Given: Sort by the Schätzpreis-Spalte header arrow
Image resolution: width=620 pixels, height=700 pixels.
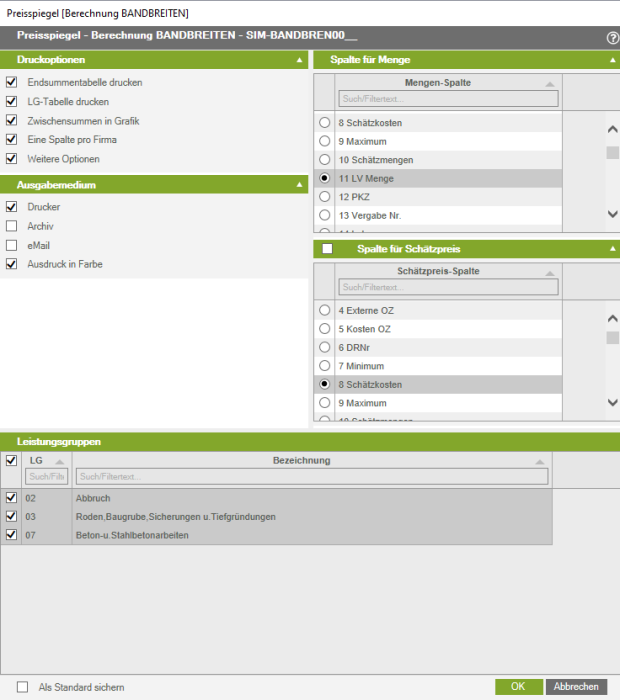Looking at the screenshot, I should [x=549, y=273].
